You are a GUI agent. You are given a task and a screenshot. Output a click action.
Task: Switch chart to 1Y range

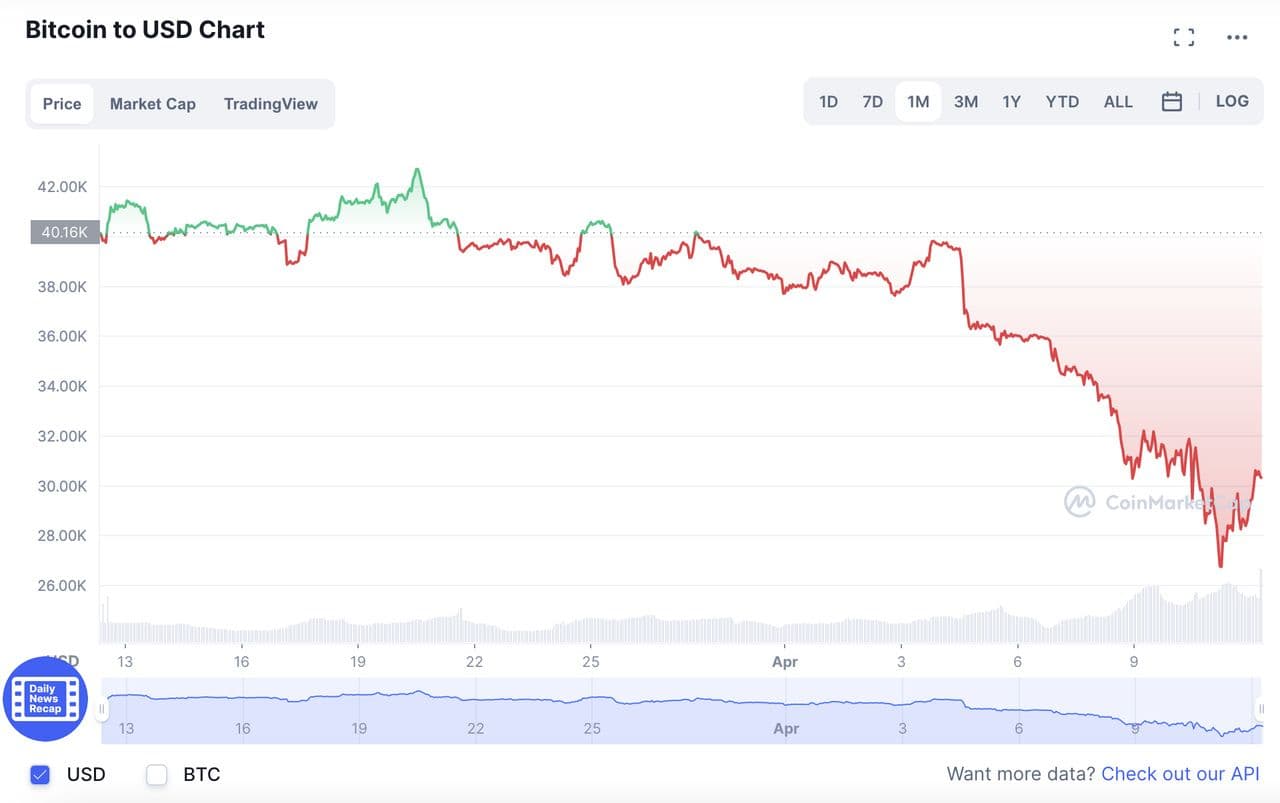tap(1012, 102)
